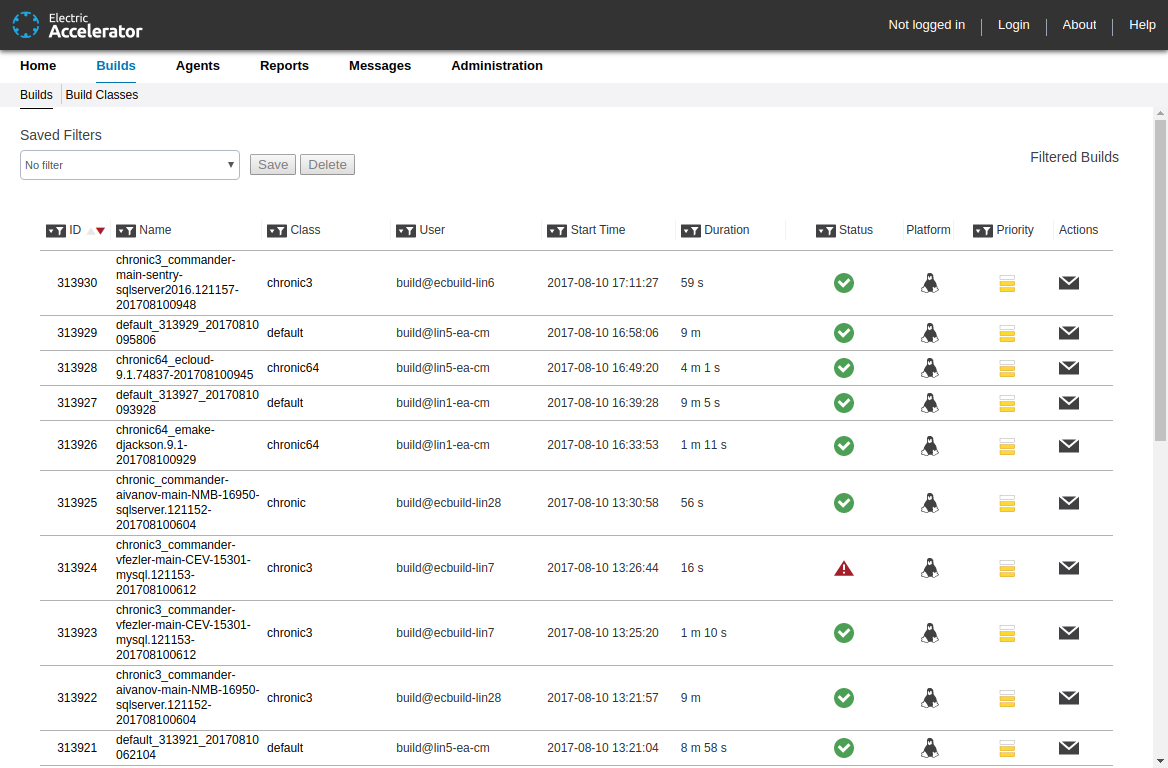
Task: Open the filter icon for Status column
Action: (826, 231)
